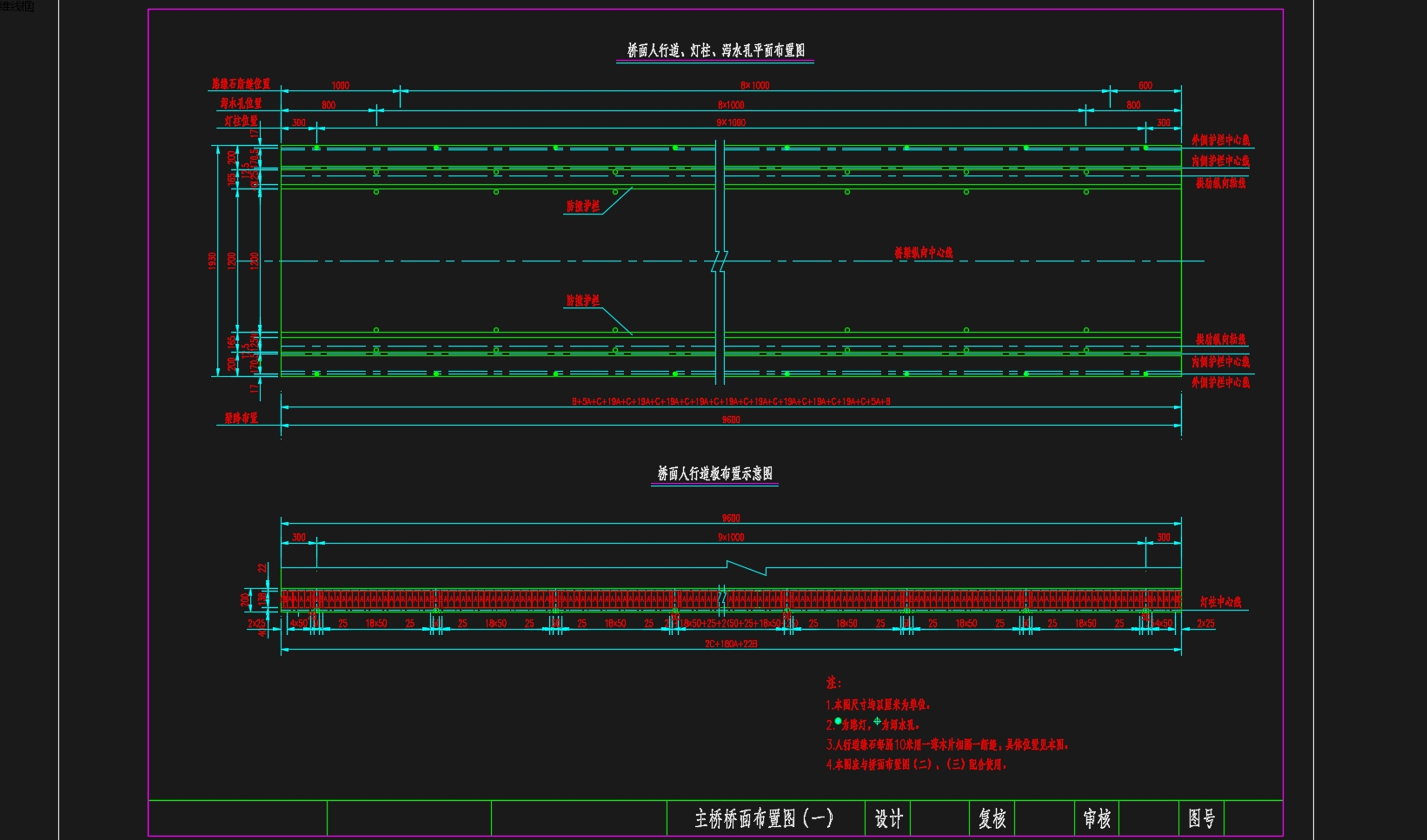This screenshot has width=1427, height=840.
Task: Click upper '外侧护栏中心线' label
Action: pyautogui.click(x=1220, y=140)
